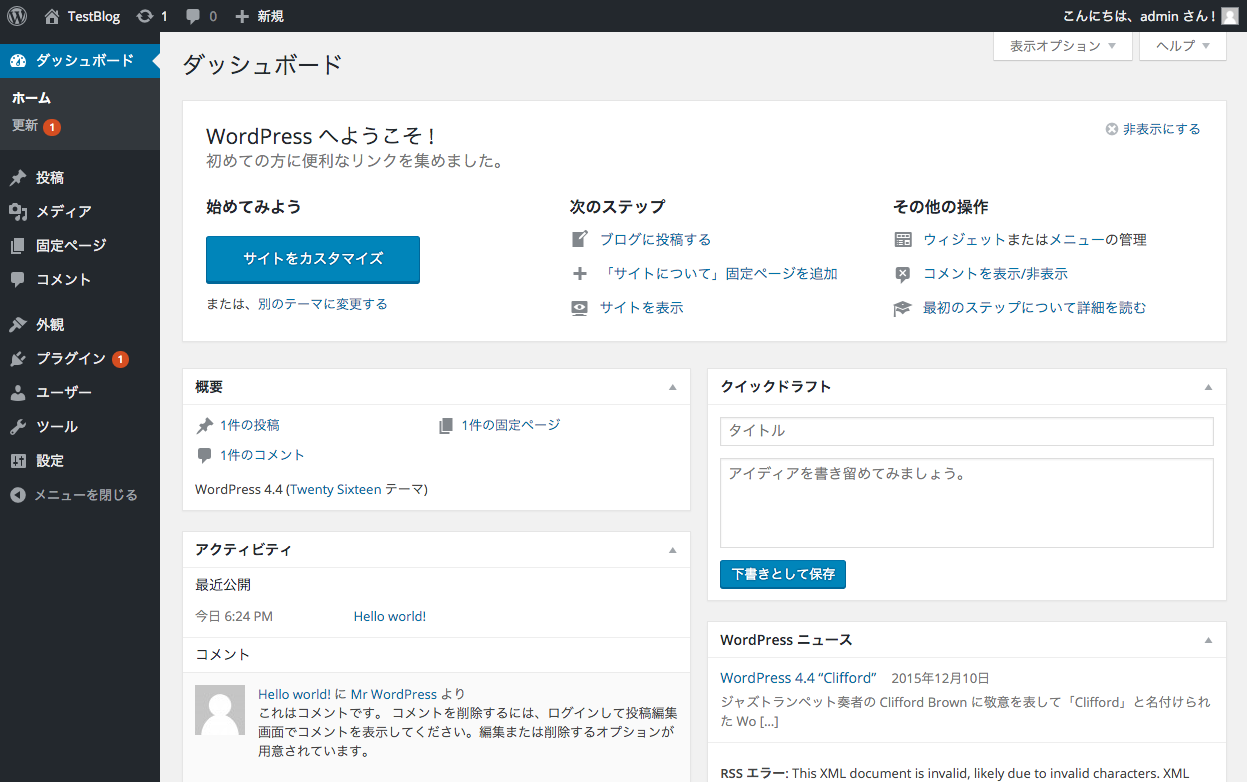Viewport: 1247px width, 782px height.
Task: Click the admin avatar in top bar
Action: [1229, 16]
